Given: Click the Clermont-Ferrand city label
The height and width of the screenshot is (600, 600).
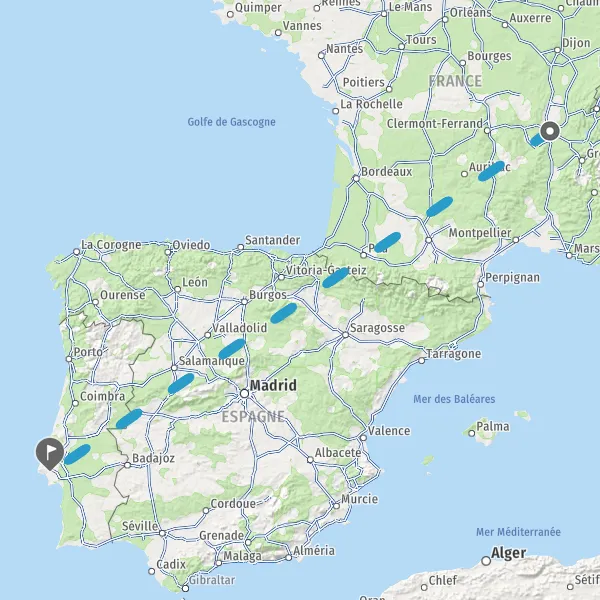Looking at the screenshot, I should click(435, 124).
